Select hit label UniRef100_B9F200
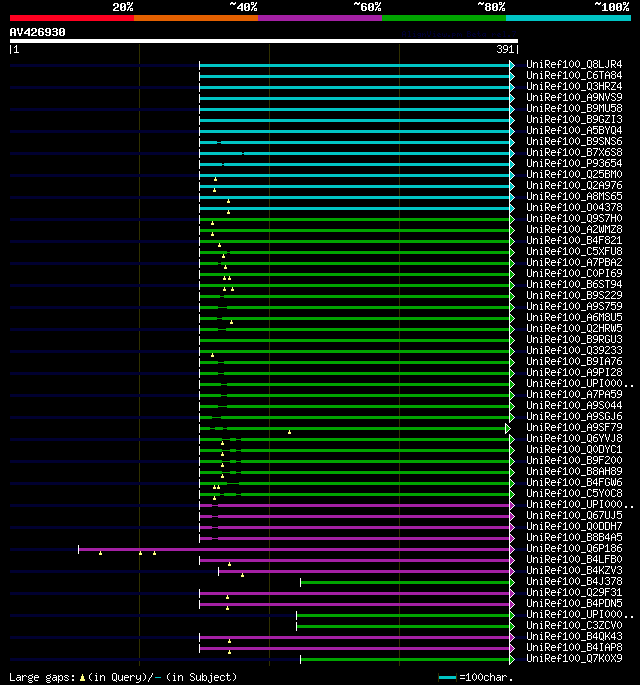The image size is (640, 685). [574, 460]
